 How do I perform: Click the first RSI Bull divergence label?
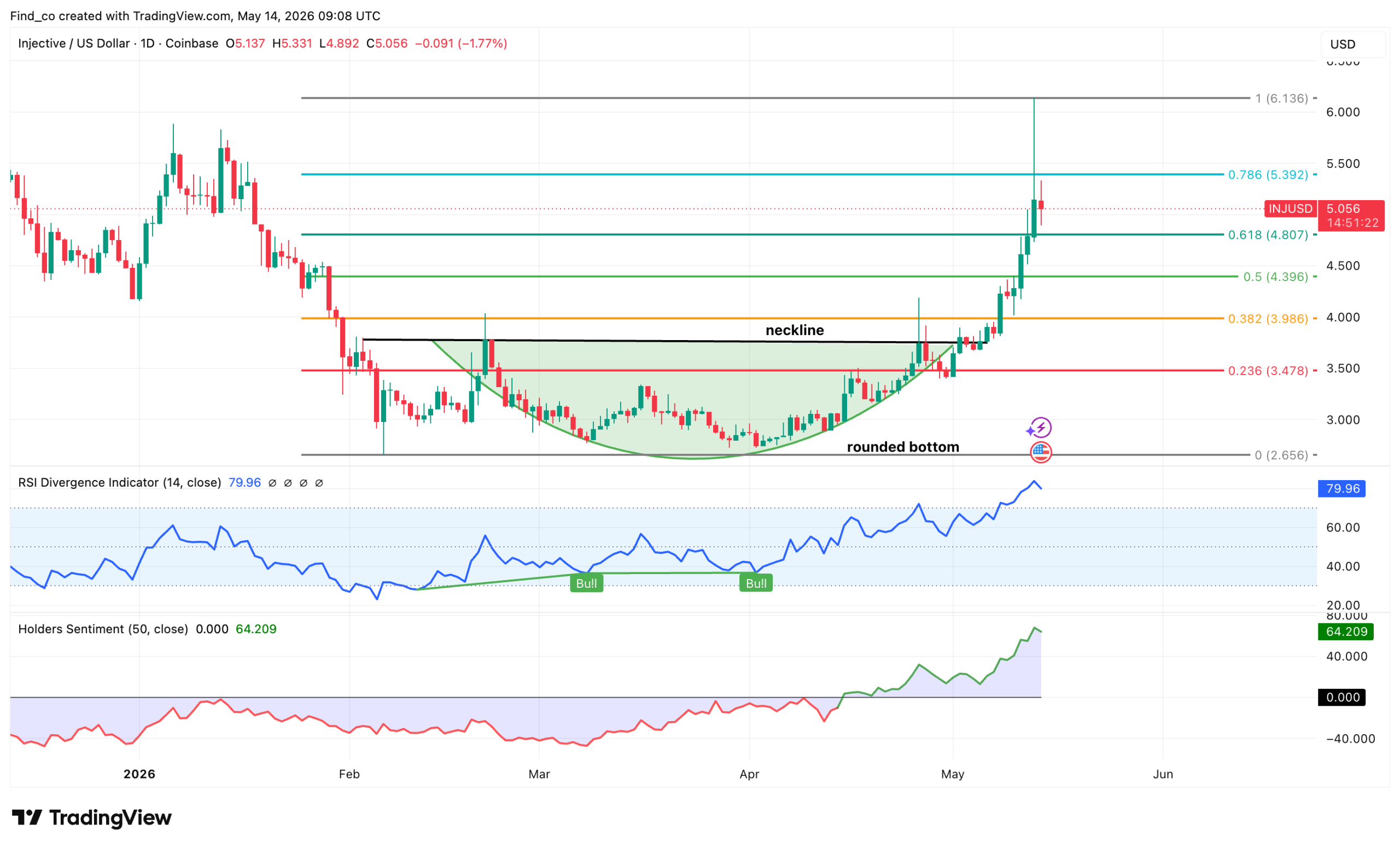[x=586, y=583]
